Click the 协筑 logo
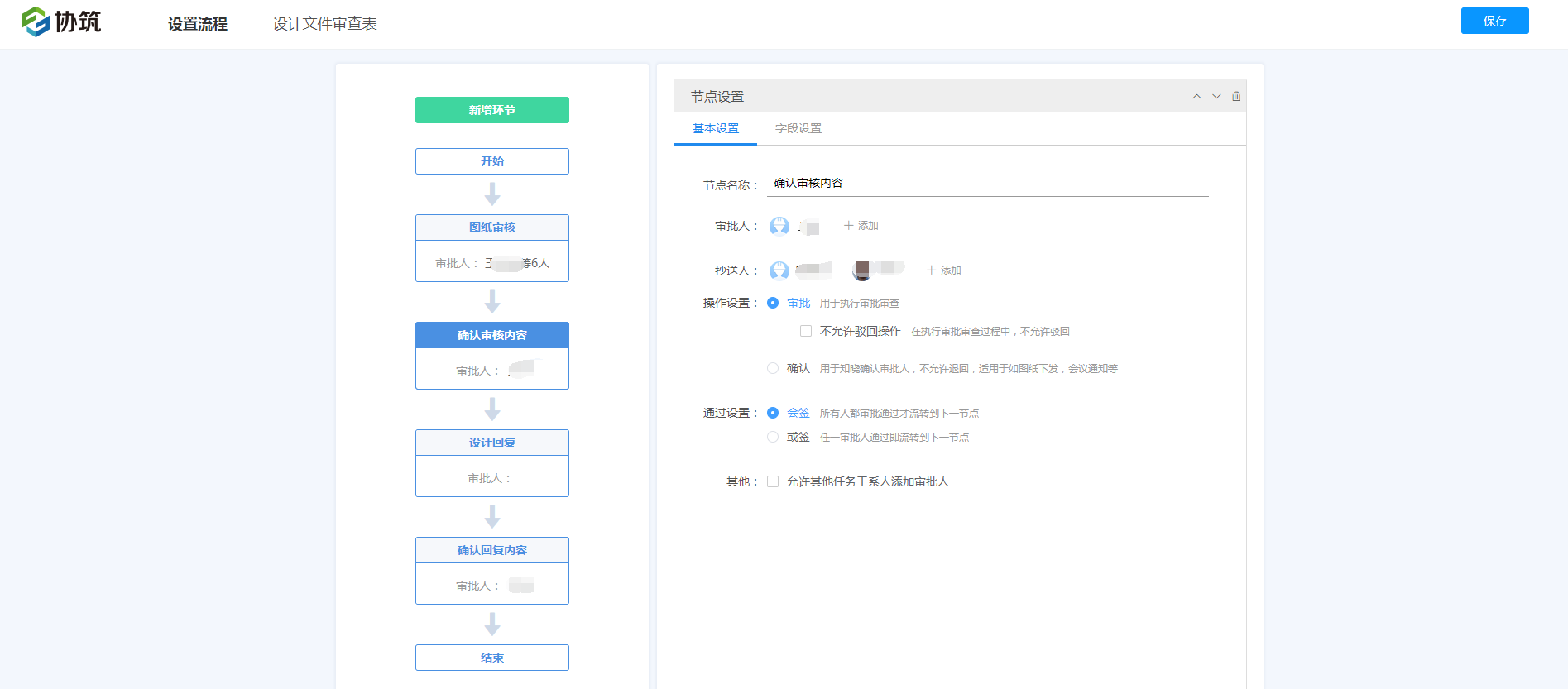 (x=61, y=22)
